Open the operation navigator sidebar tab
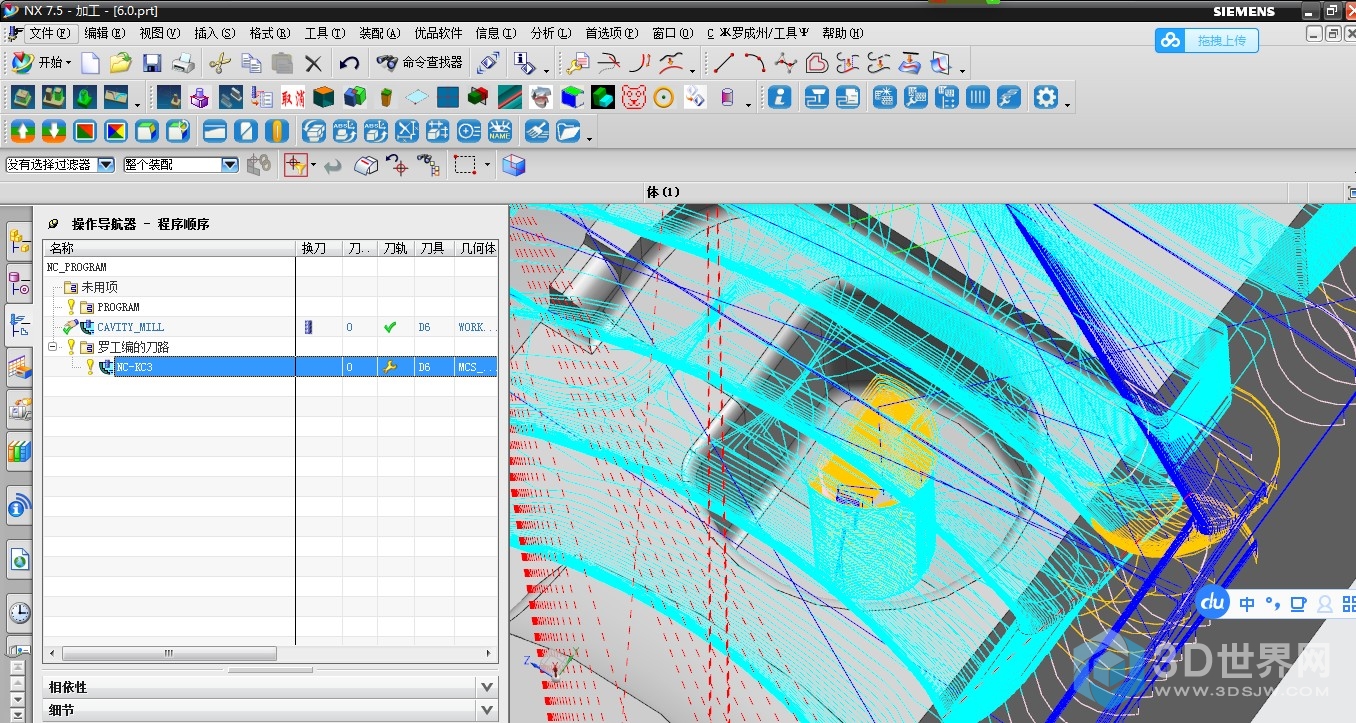 click(19, 324)
